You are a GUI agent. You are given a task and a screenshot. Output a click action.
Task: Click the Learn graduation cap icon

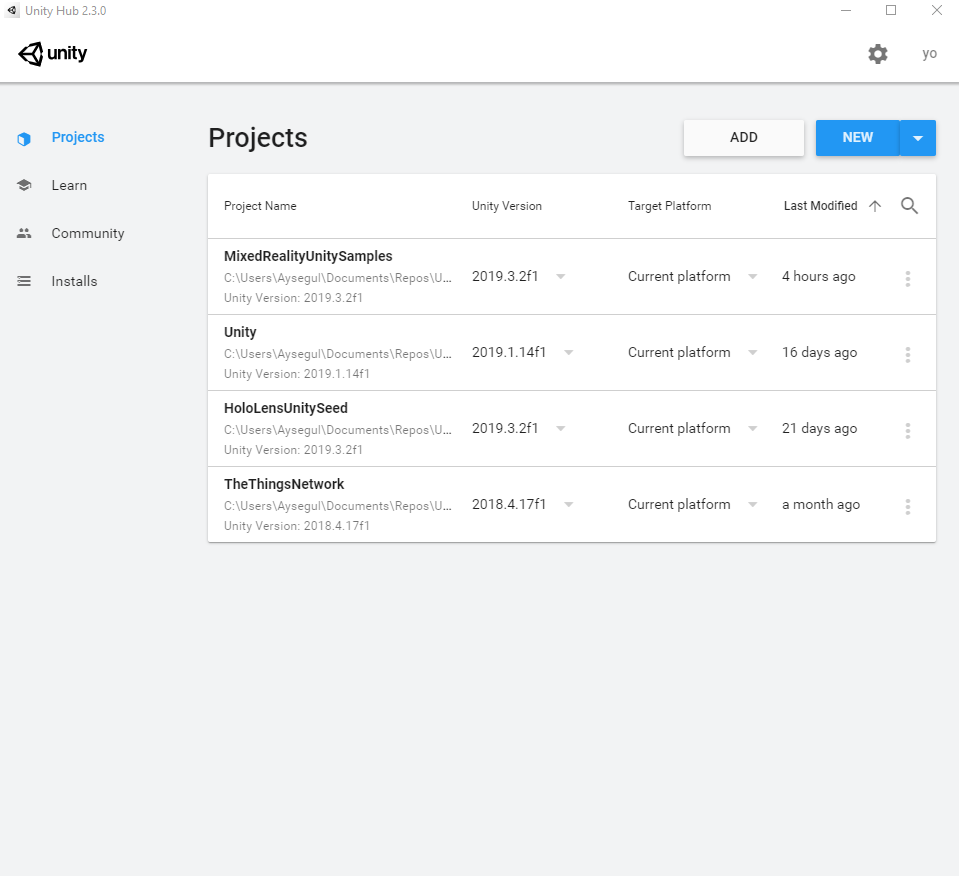[x=24, y=185]
